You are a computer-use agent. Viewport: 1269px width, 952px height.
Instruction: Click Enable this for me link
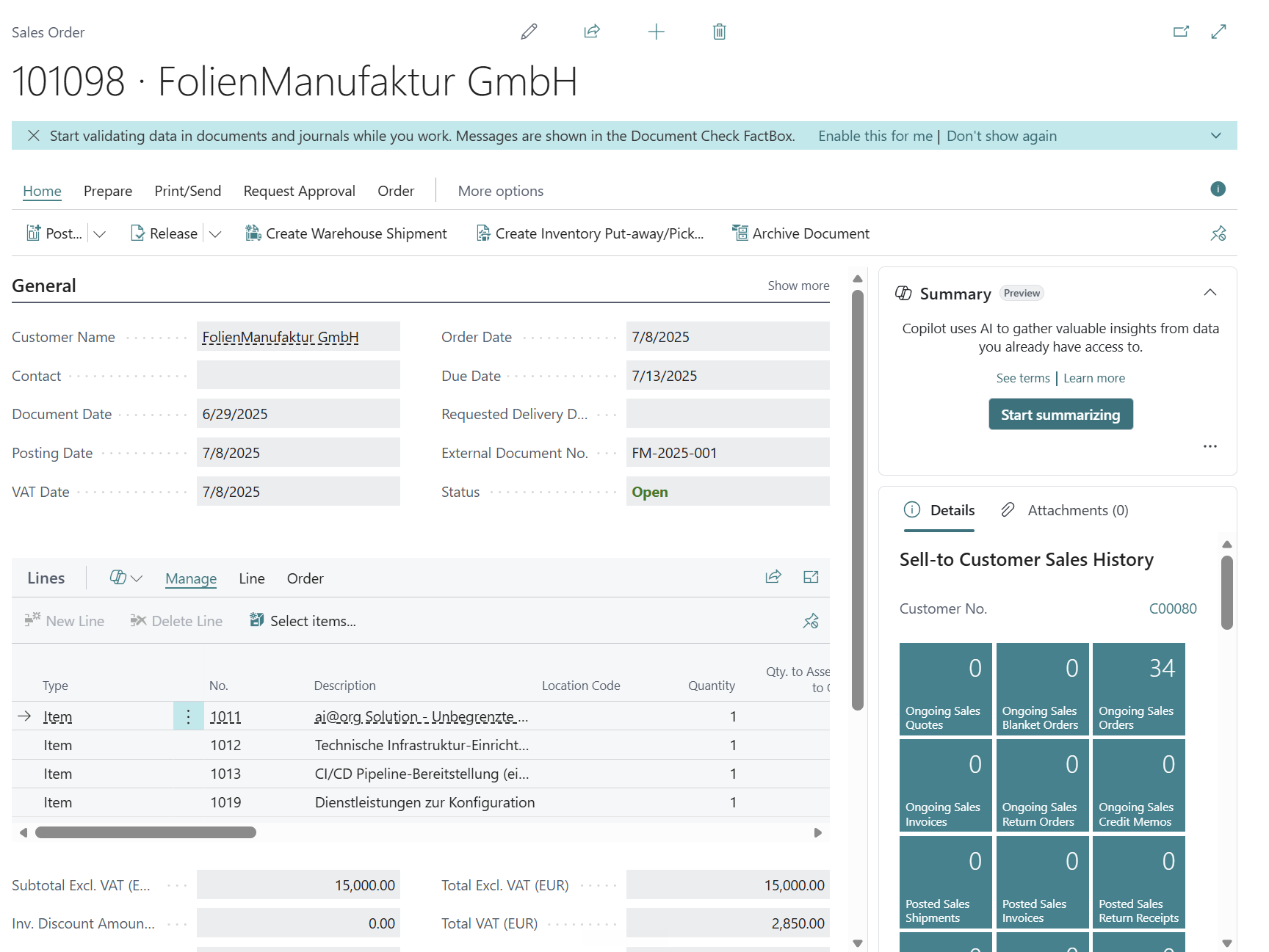click(875, 136)
